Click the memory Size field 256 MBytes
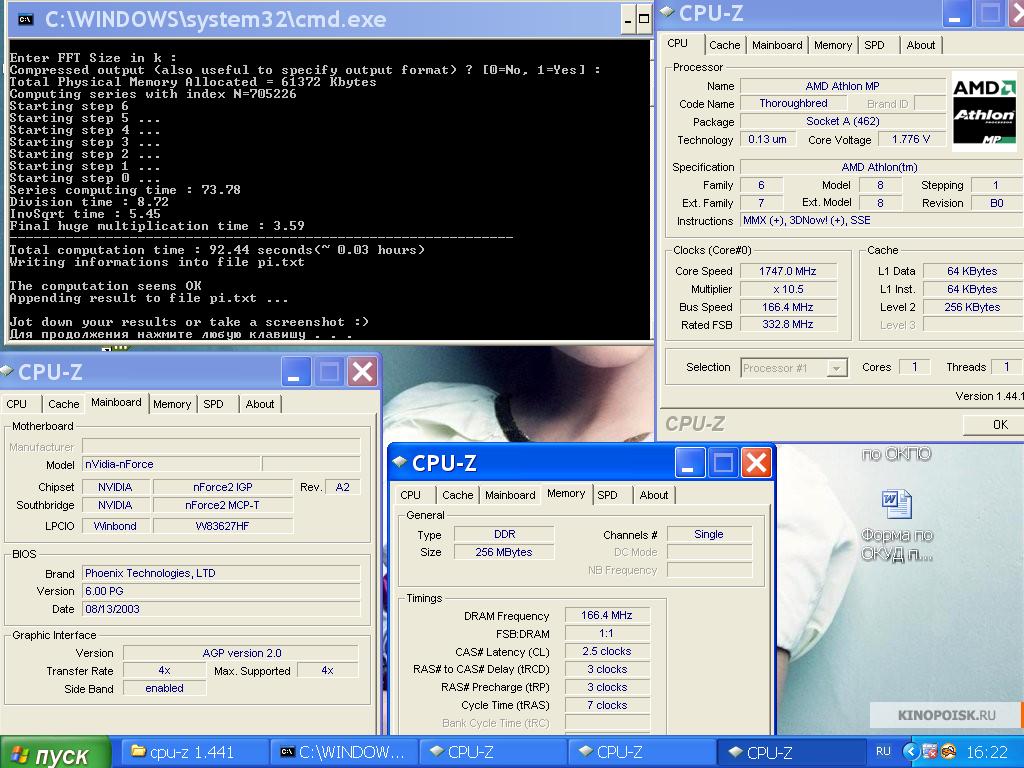The image size is (1024, 768). click(504, 552)
